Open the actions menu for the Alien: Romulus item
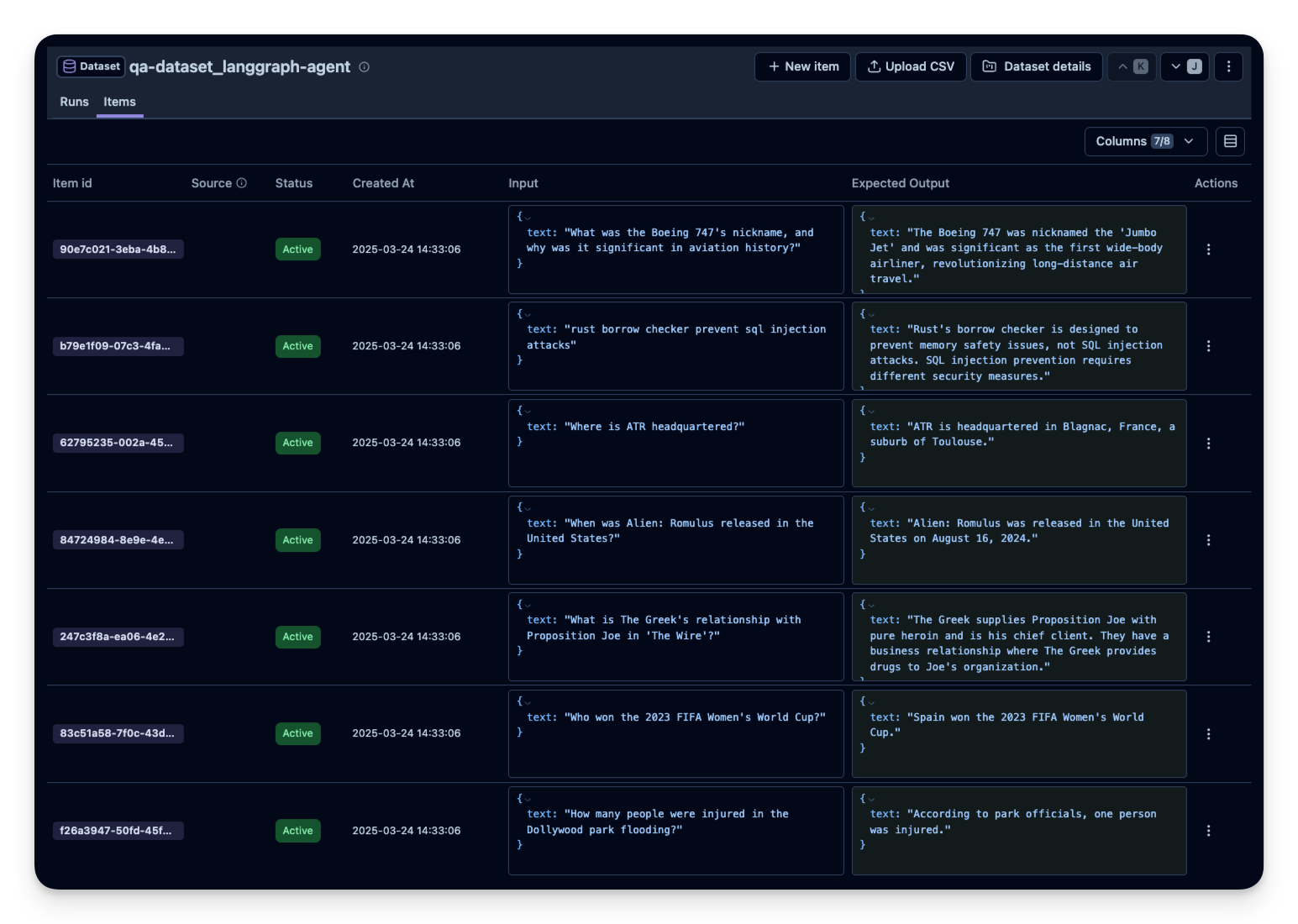This screenshot has width=1298, height=924. pos(1208,540)
